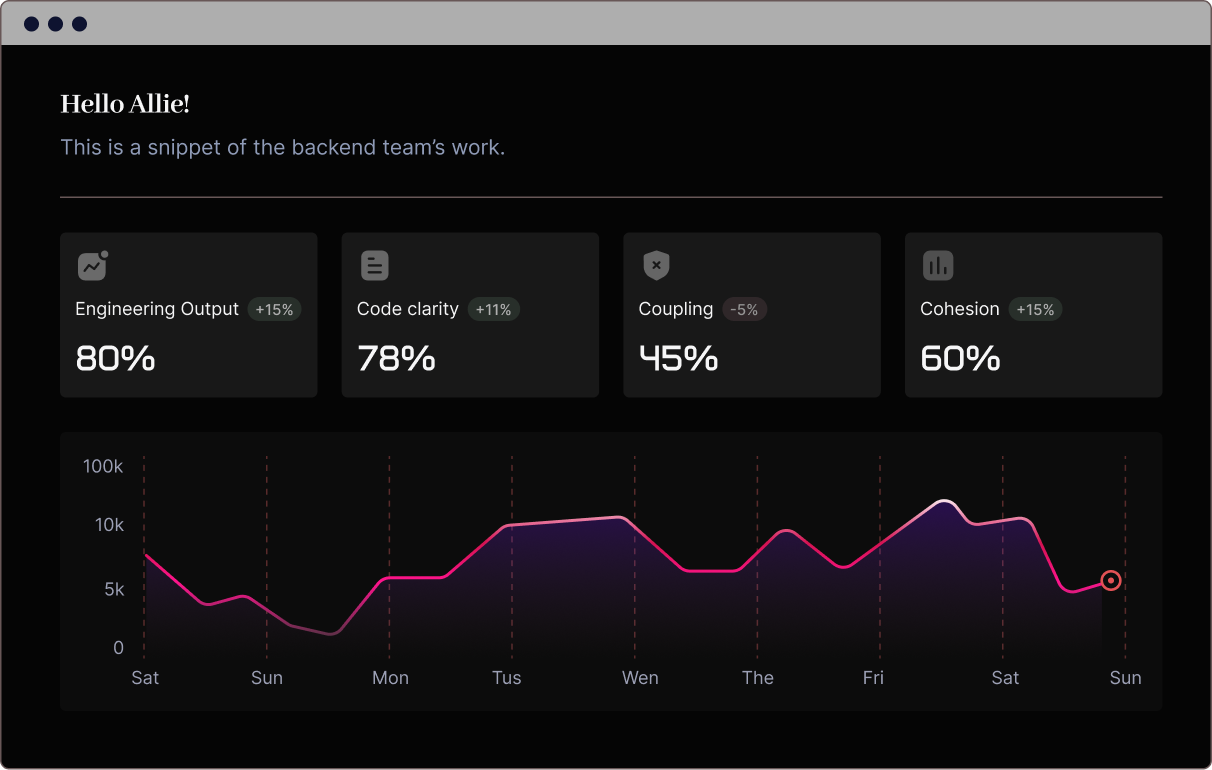The image size is (1212, 770).
Task: Click the Coupling label
Action: [x=676, y=309]
